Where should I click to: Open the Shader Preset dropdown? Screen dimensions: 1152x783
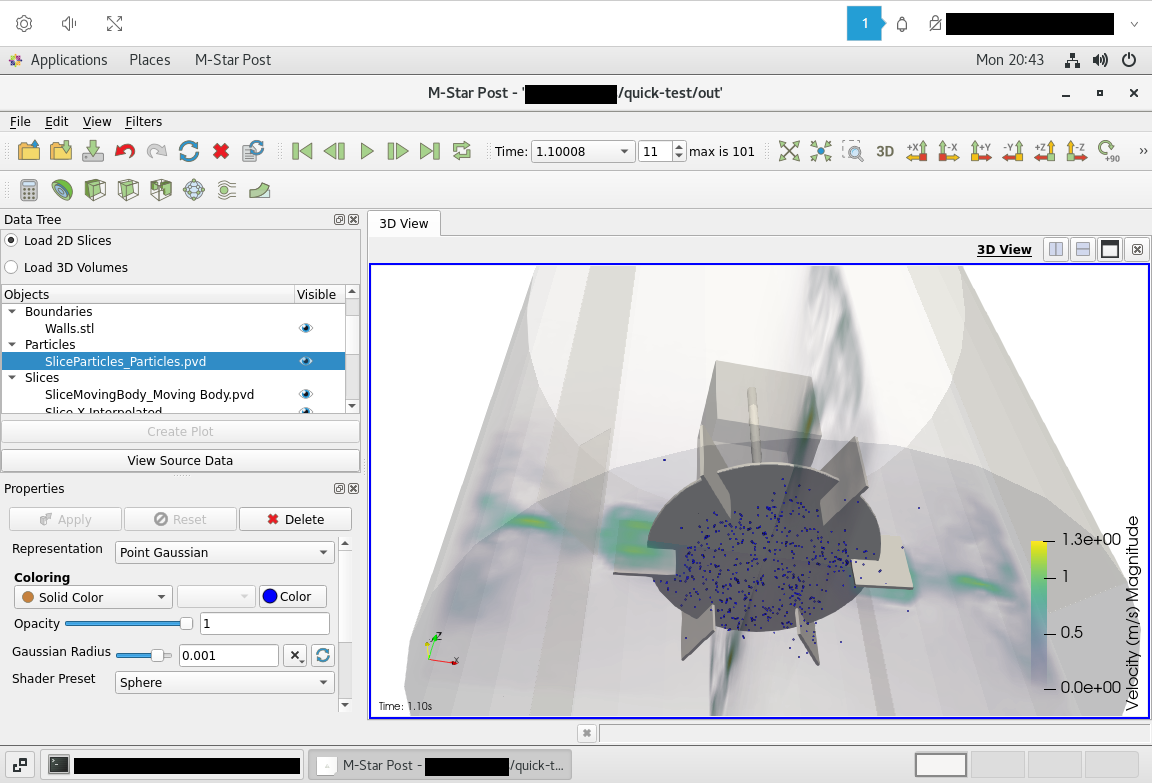pos(225,682)
